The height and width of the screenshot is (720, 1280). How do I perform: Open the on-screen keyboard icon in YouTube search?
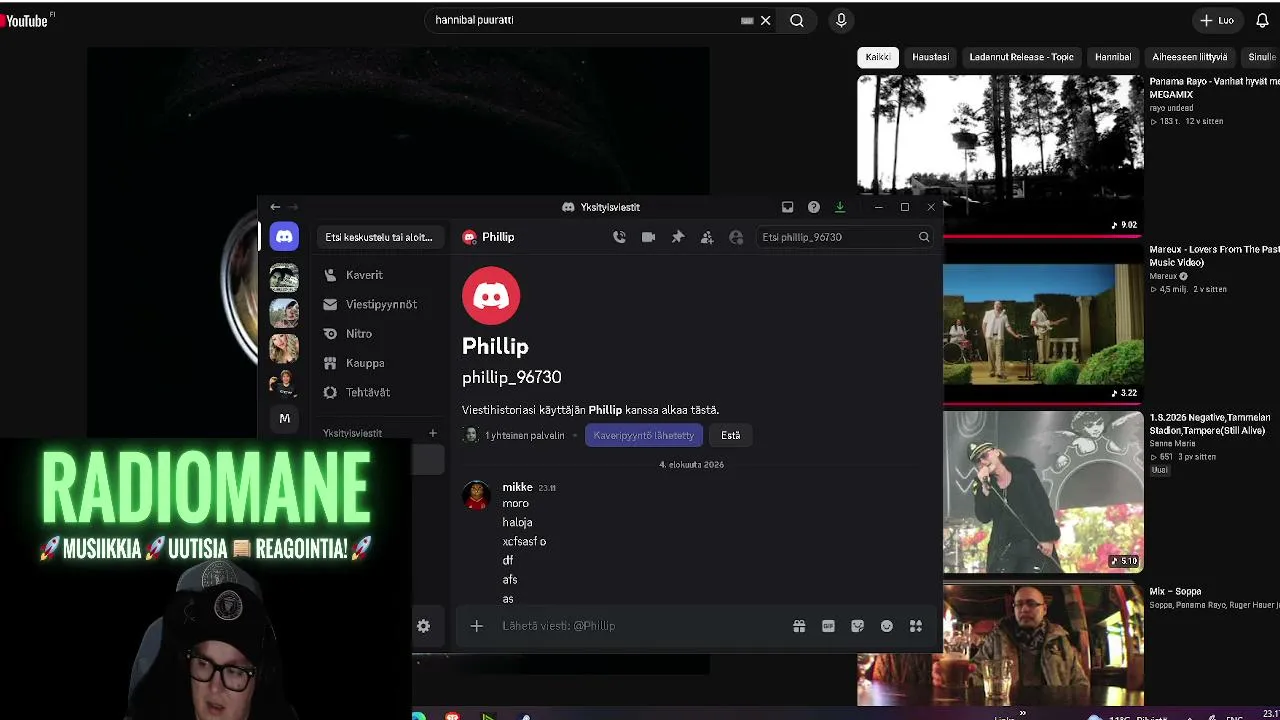pyautogui.click(x=747, y=20)
